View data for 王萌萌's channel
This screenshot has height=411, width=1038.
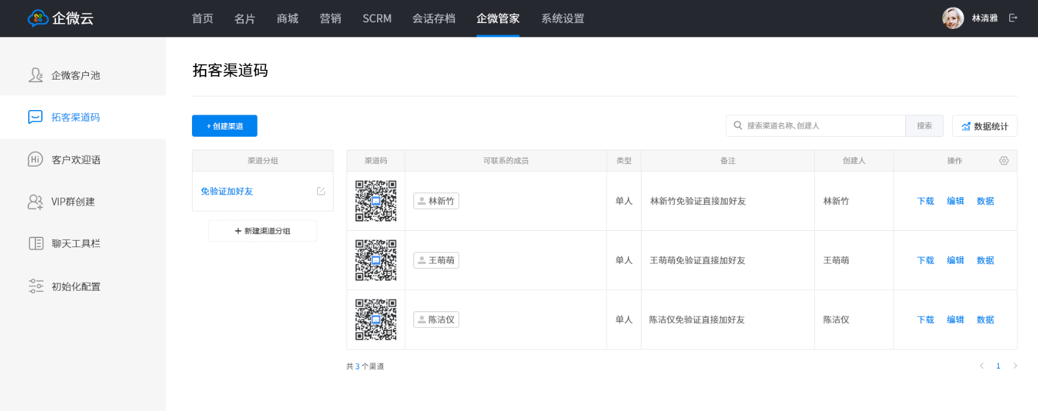pyautogui.click(x=985, y=260)
